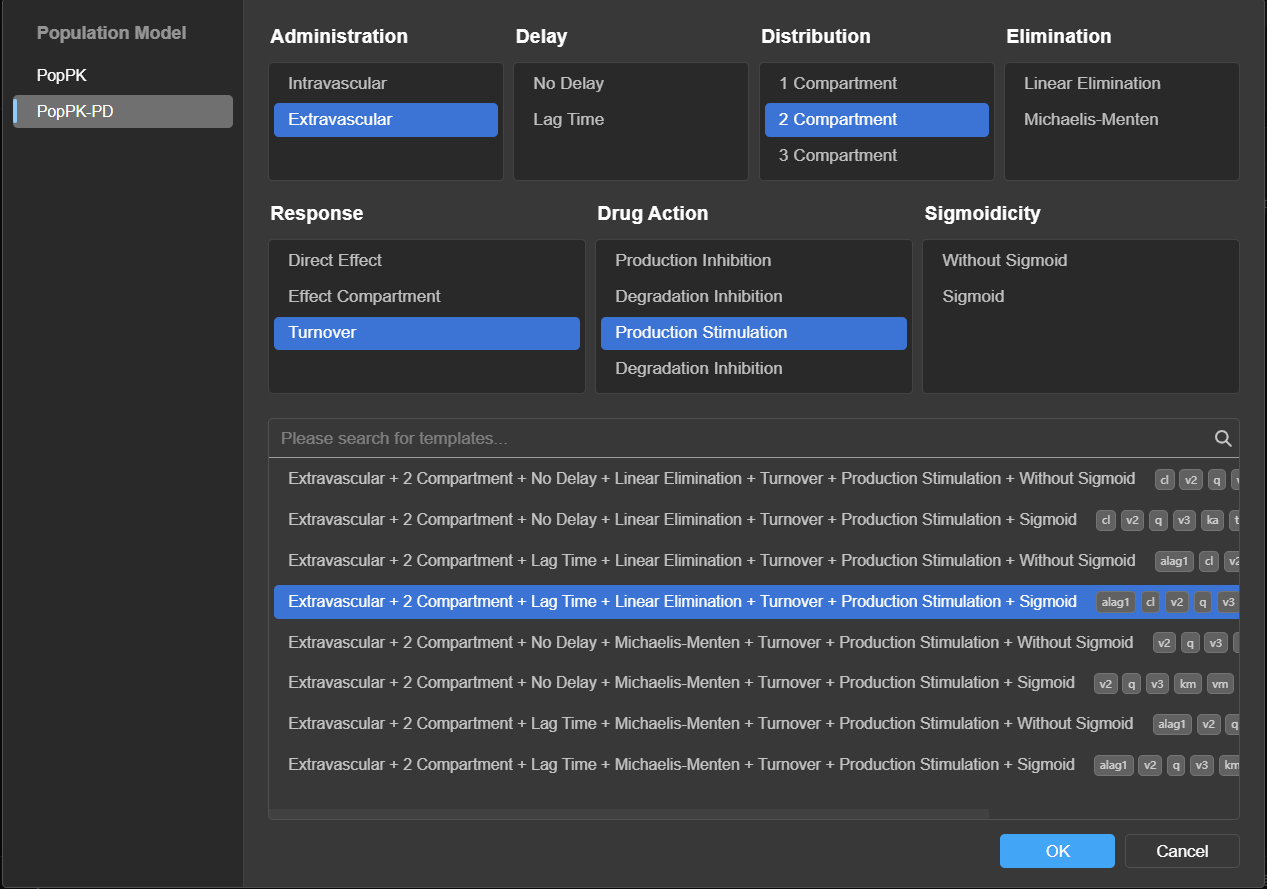Click the ka parameter tag

tap(1212, 520)
